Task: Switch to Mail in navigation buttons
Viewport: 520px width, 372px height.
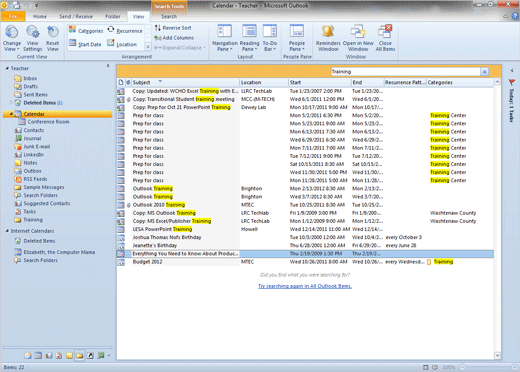Action: tap(28, 356)
